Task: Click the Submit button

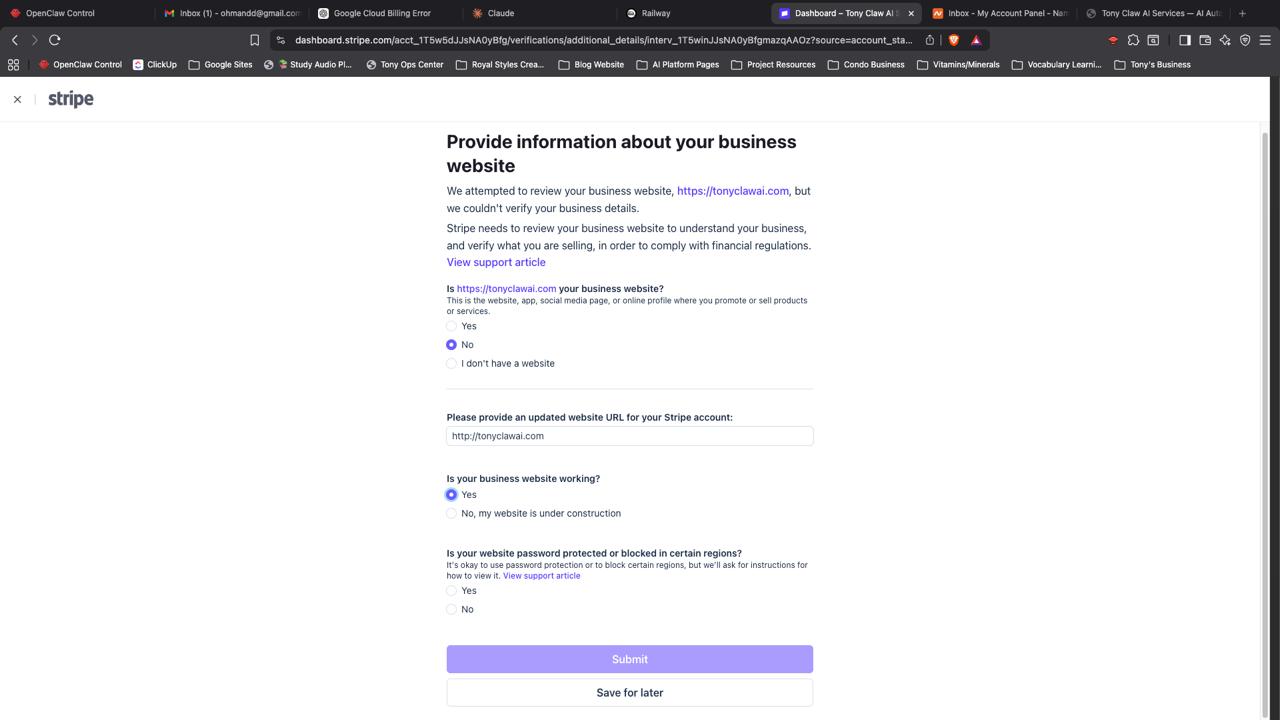Action: 629,659
